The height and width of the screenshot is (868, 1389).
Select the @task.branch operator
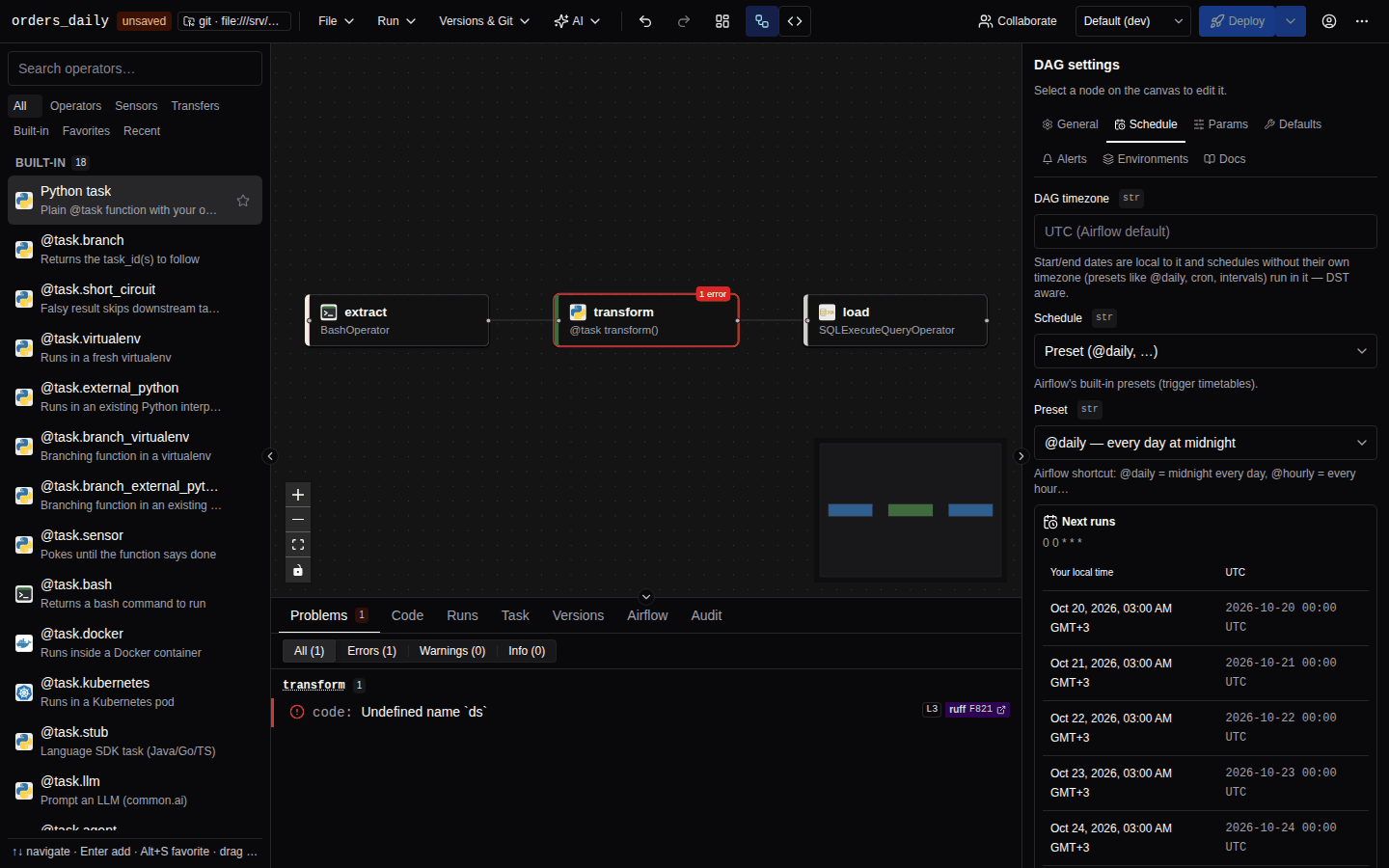135,249
